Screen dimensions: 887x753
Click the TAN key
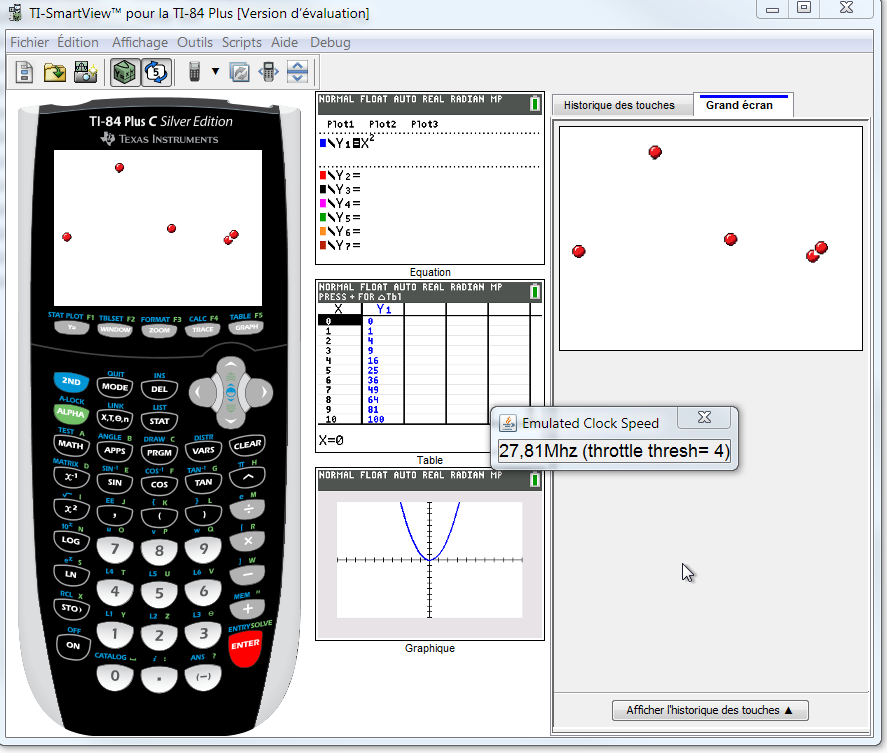203,483
